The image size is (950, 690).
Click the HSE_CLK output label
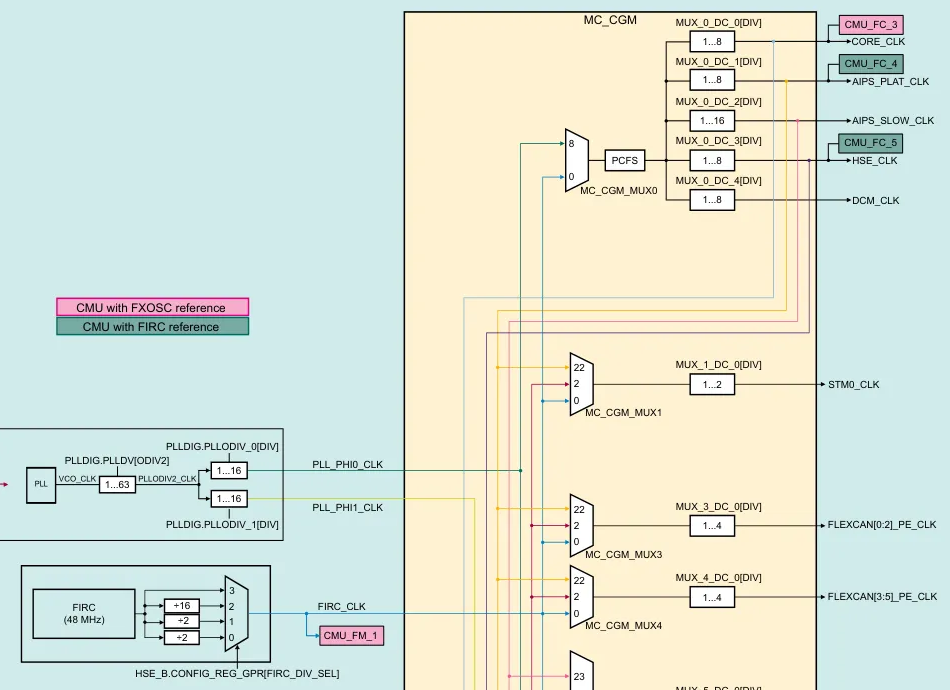coord(875,161)
